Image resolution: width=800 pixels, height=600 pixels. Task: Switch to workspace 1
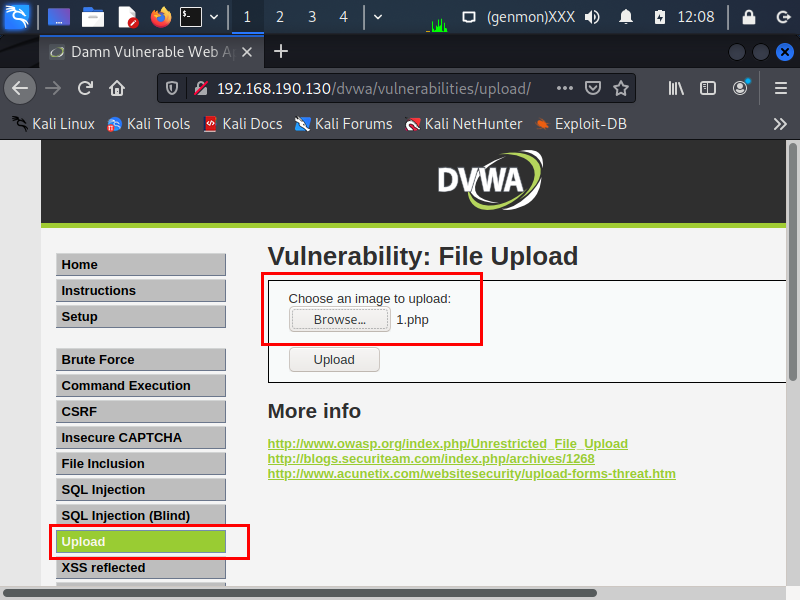[247, 17]
